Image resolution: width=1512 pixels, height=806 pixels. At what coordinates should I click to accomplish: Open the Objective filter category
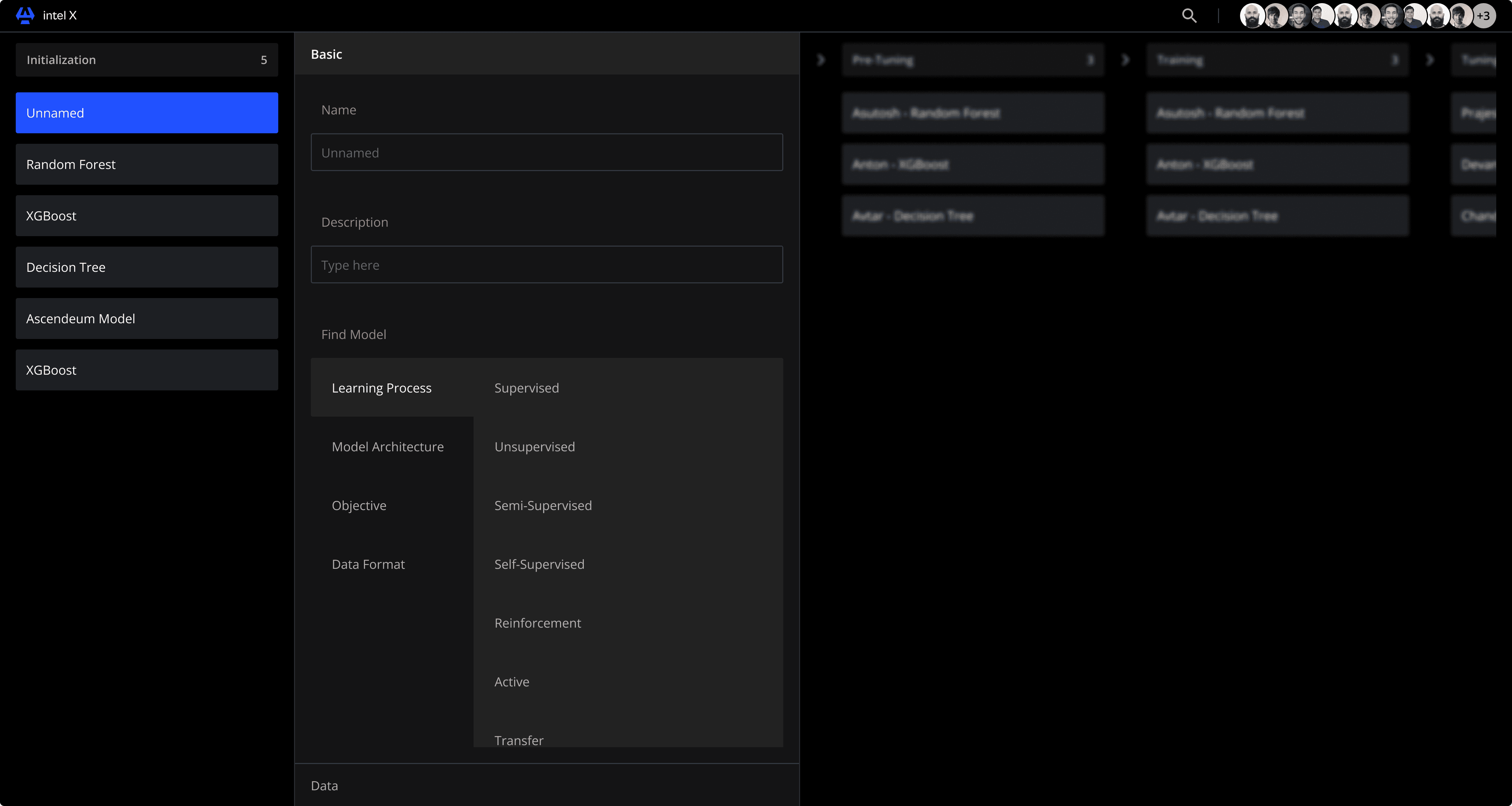(x=359, y=505)
